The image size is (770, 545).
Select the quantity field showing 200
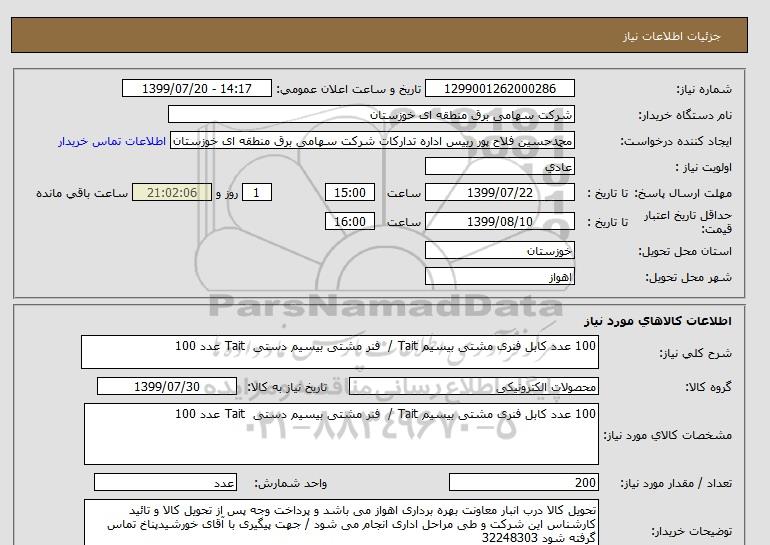pyautogui.click(x=525, y=483)
